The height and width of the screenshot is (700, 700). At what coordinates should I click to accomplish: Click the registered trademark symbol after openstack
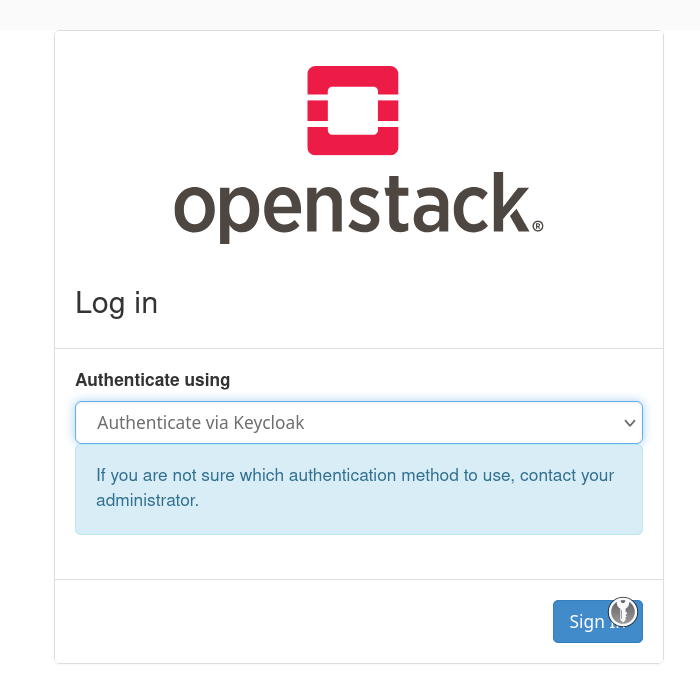tap(538, 227)
